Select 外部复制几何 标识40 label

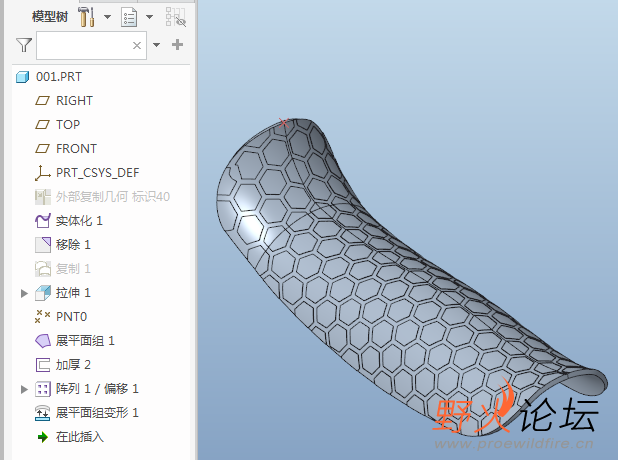tap(113, 197)
